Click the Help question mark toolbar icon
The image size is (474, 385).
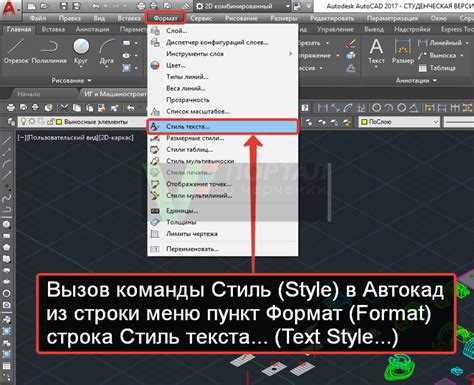[305, 108]
